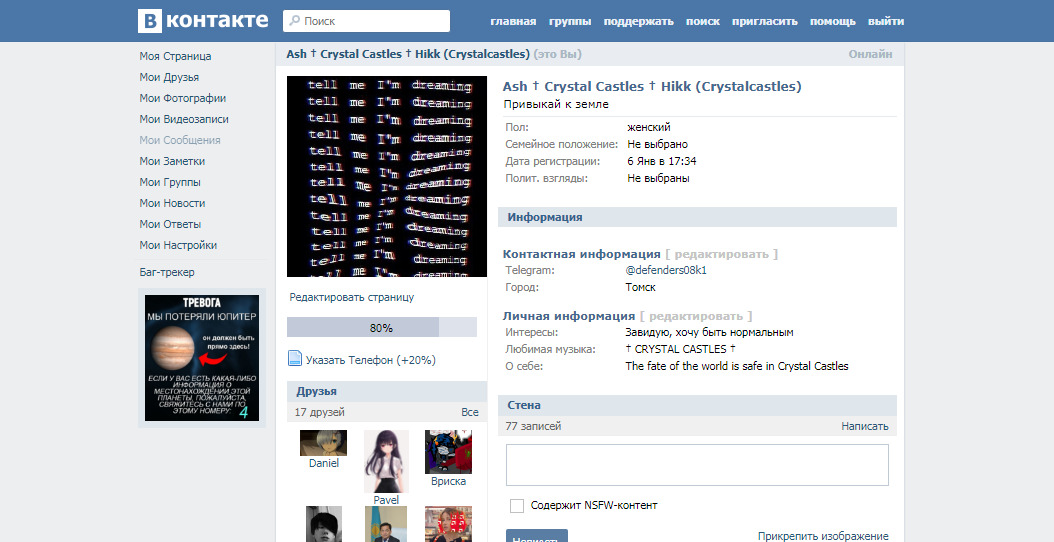The image size is (1054, 542).
Task: Open Вриска's friend avatar
Action: 448,452
